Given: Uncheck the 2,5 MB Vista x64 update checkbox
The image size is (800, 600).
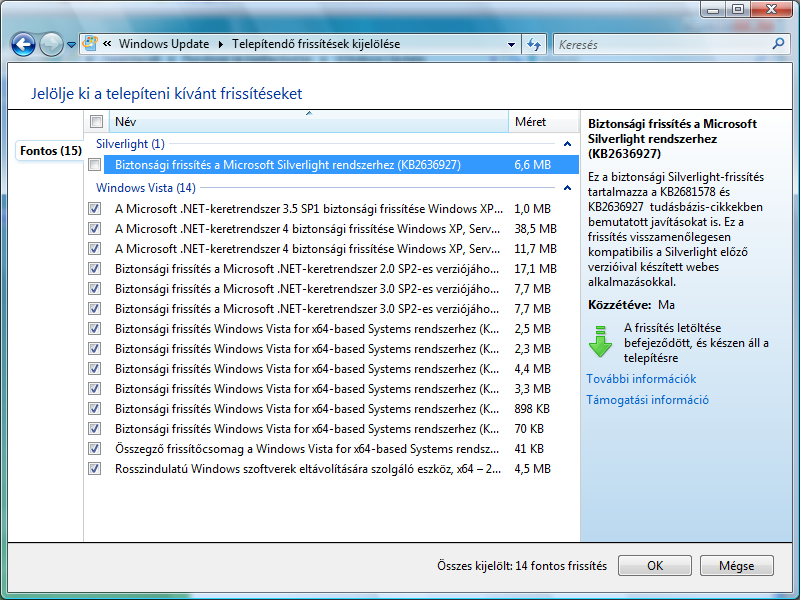Looking at the screenshot, I should pos(94,329).
